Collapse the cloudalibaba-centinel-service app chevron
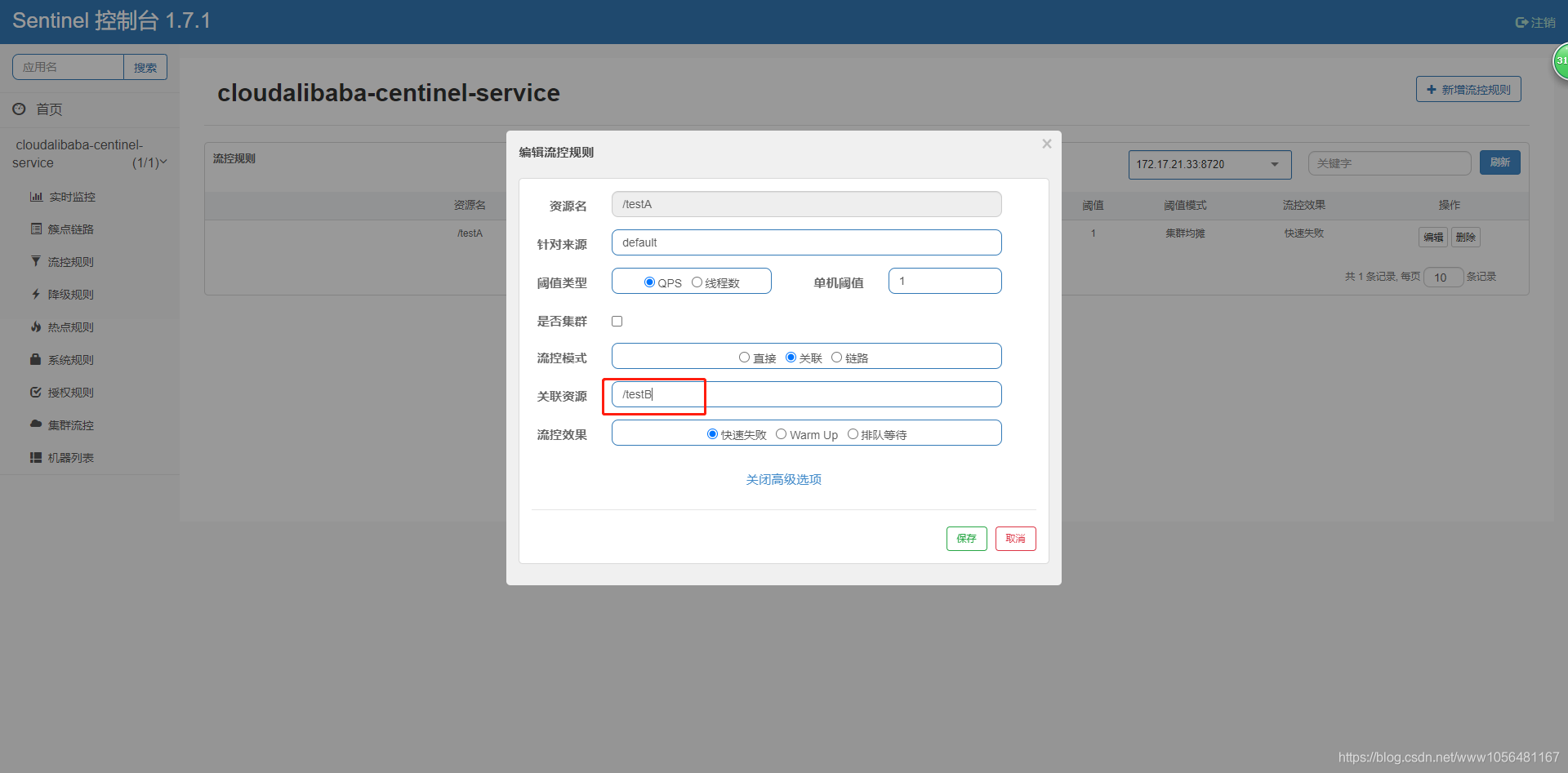This screenshot has height=773, width=1568. (163, 162)
